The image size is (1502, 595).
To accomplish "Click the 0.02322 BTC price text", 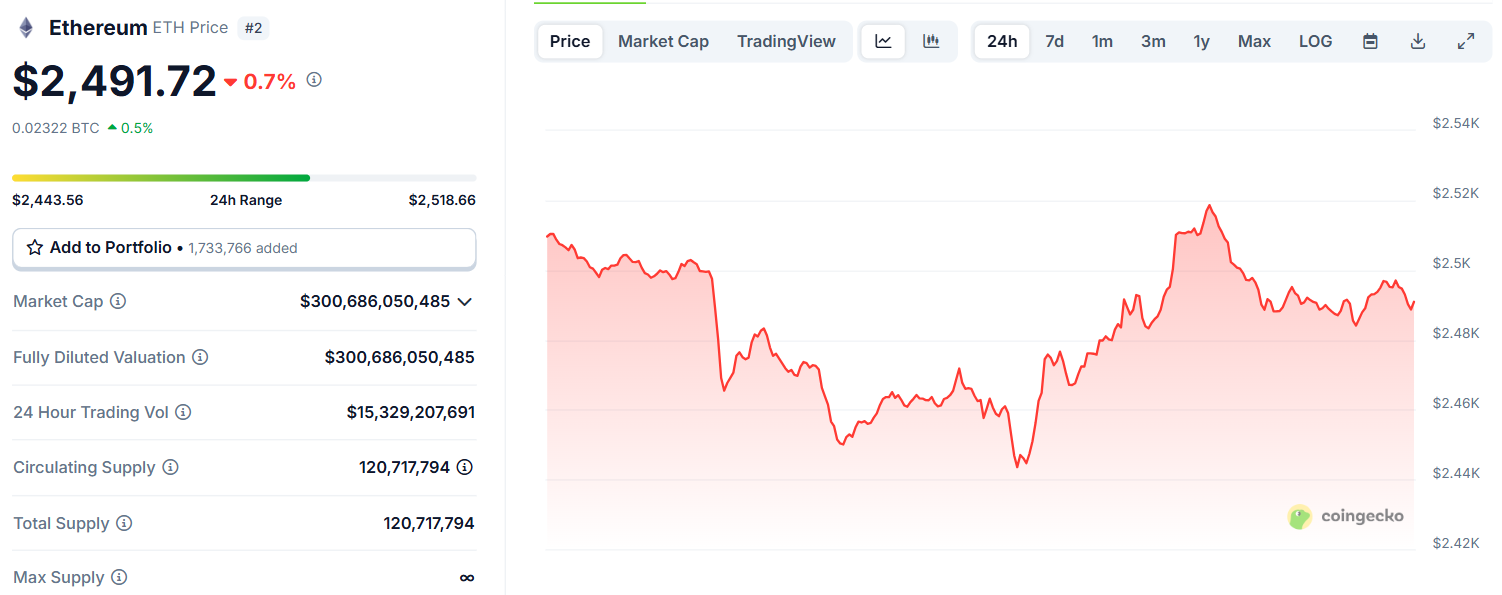I will pyautogui.click(x=55, y=128).
